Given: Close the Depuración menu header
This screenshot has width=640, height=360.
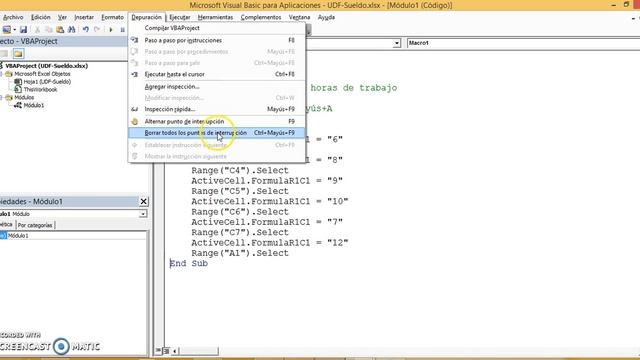Looking at the screenshot, I should 147,17.
